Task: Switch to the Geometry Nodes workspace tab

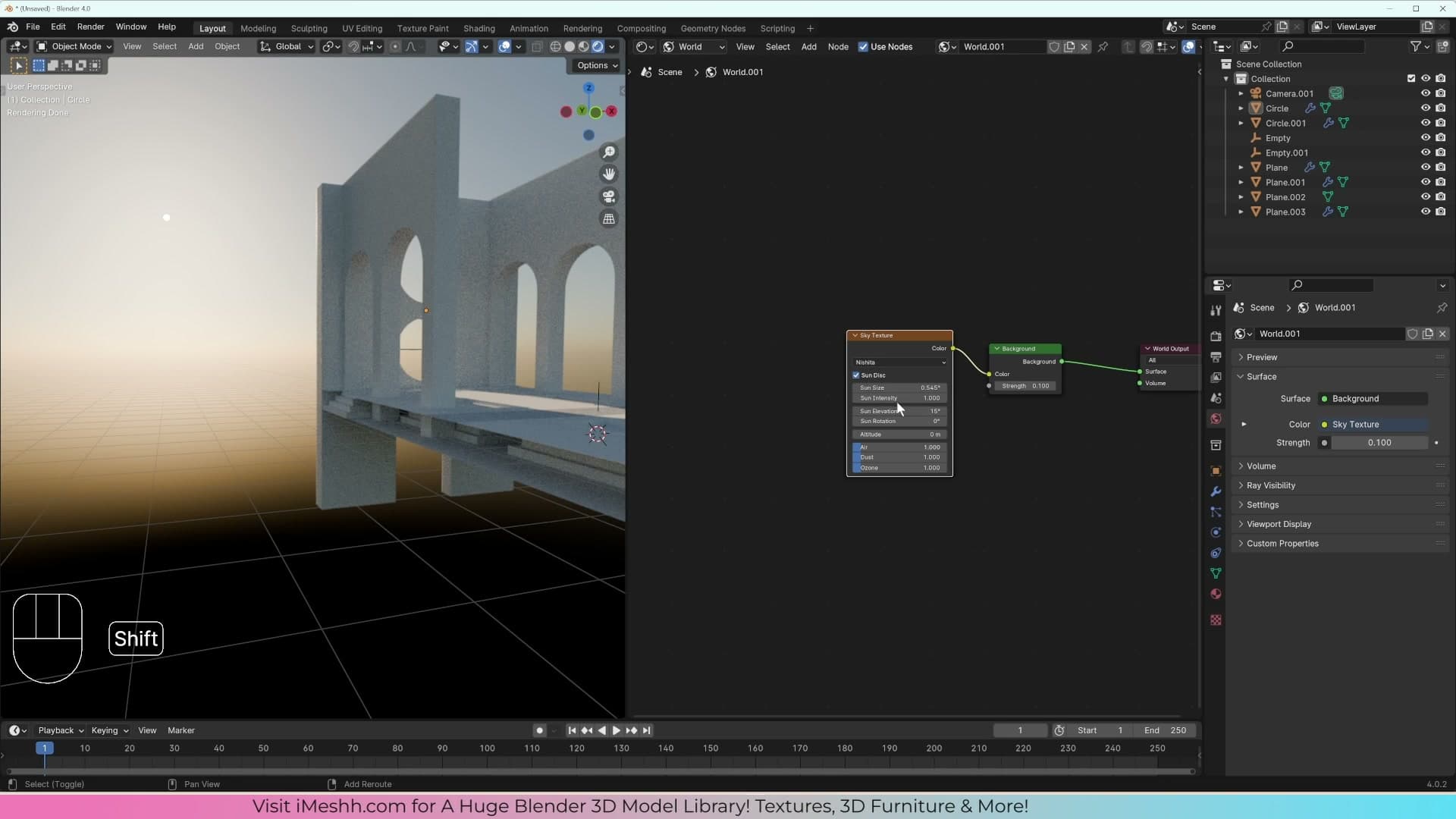Action: click(x=713, y=29)
